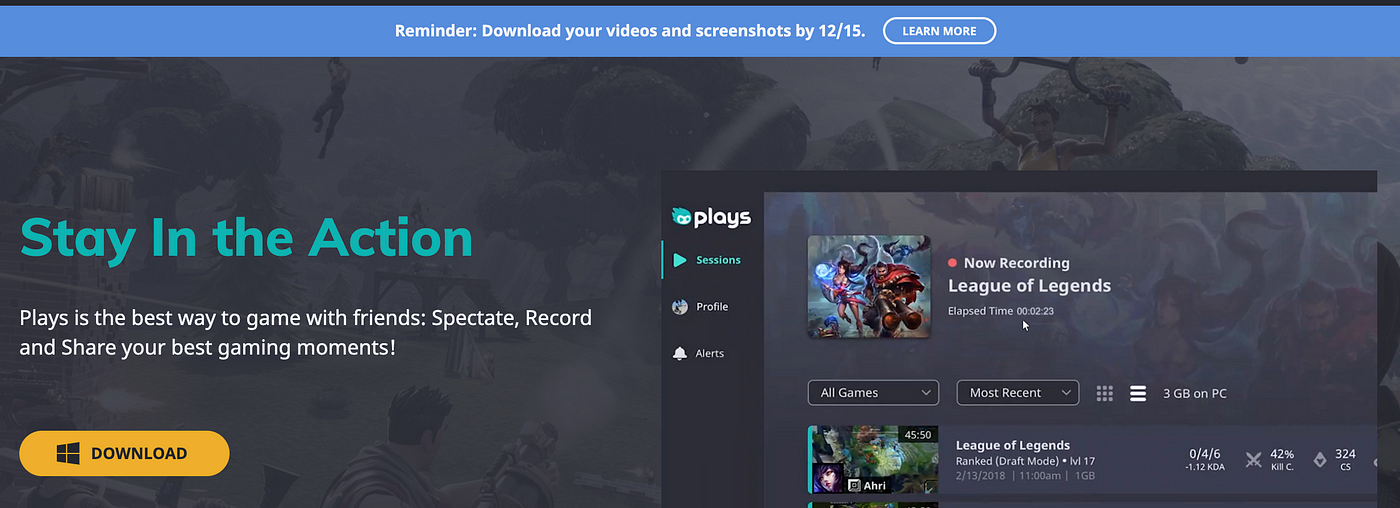Open the 45:50 League of Legends session thumbnail
Screen dimensions: 1400x508
(873, 460)
